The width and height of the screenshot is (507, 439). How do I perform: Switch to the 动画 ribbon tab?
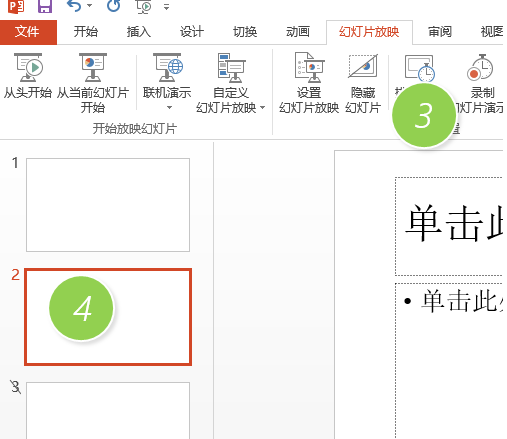(x=298, y=32)
